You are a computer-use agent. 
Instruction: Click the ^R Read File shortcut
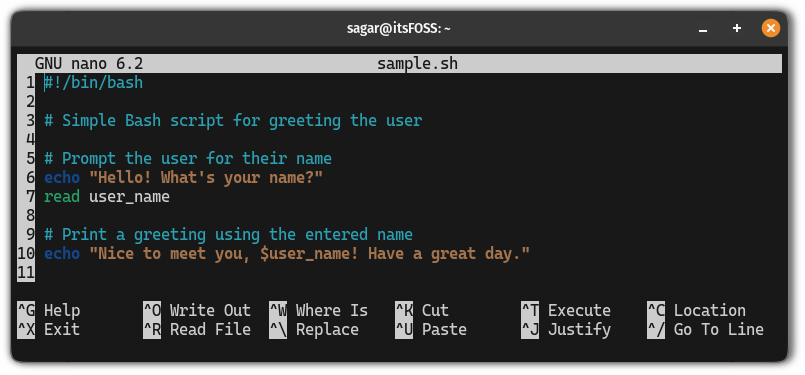[197, 329]
